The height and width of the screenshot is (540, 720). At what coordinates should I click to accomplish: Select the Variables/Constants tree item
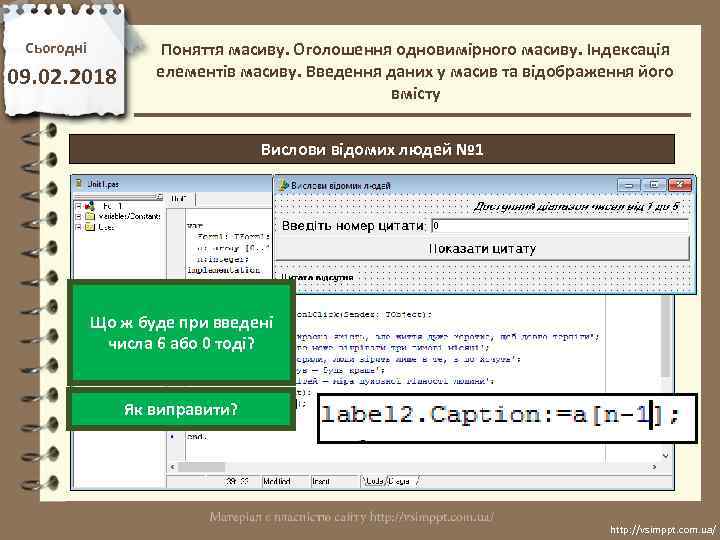pyautogui.click(x=129, y=216)
